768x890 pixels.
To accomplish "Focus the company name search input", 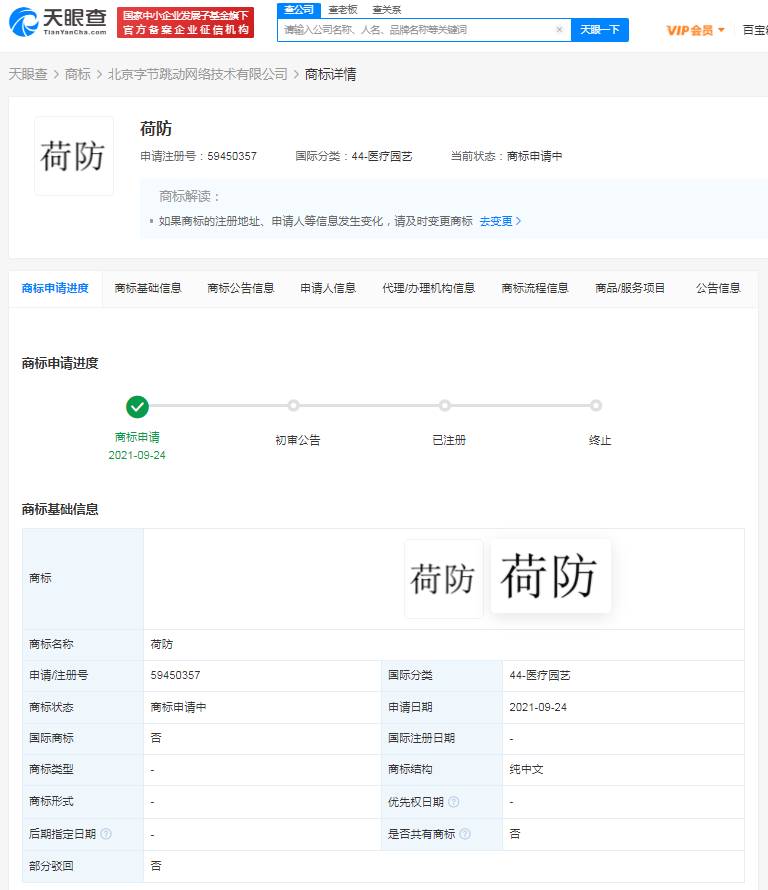I will click(x=415, y=30).
